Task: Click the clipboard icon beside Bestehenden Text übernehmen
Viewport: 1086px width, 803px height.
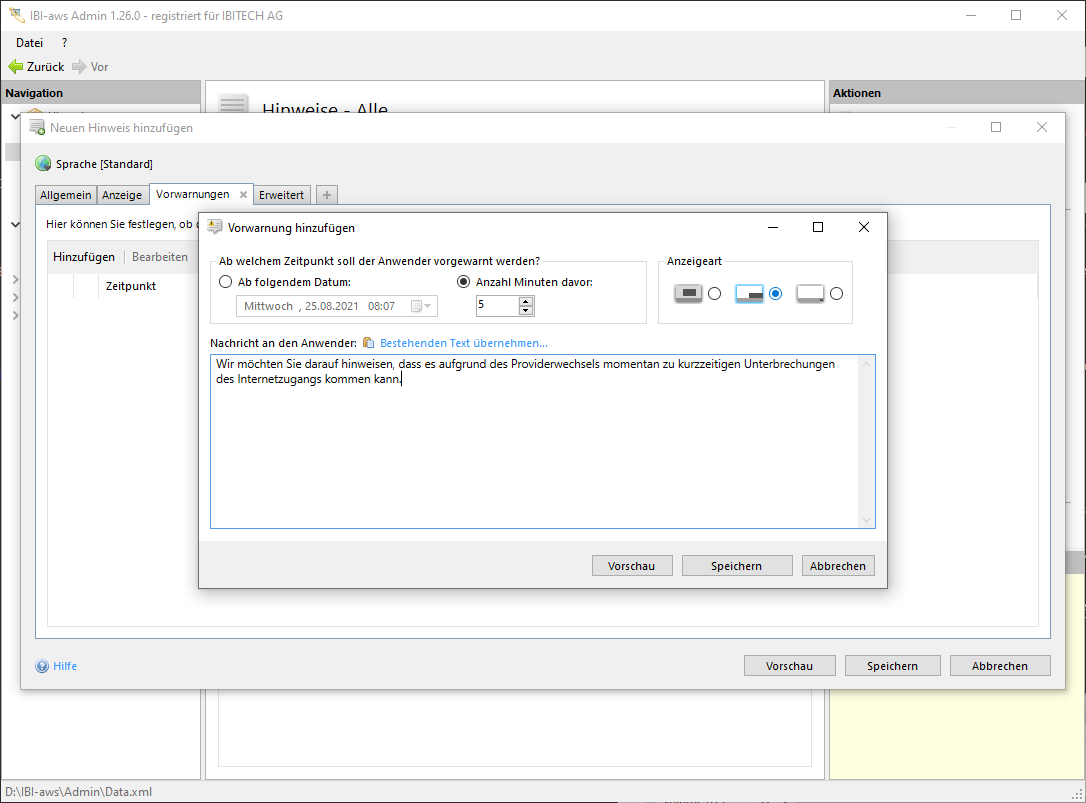Action: click(x=368, y=343)
